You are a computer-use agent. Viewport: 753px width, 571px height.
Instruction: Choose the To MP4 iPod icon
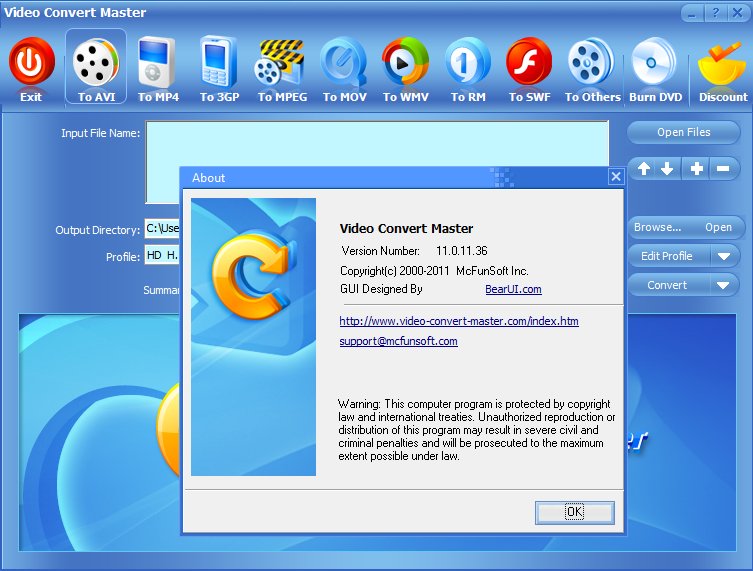point(157,62)
